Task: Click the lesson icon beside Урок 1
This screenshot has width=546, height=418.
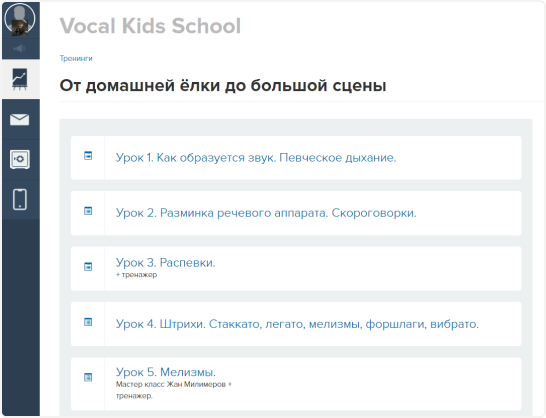Action: (88, 156)
